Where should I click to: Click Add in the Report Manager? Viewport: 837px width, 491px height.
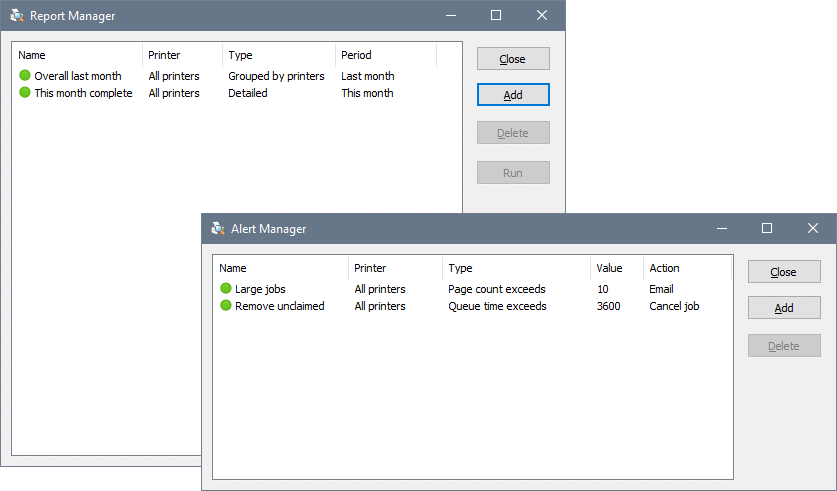pos(513,94)
